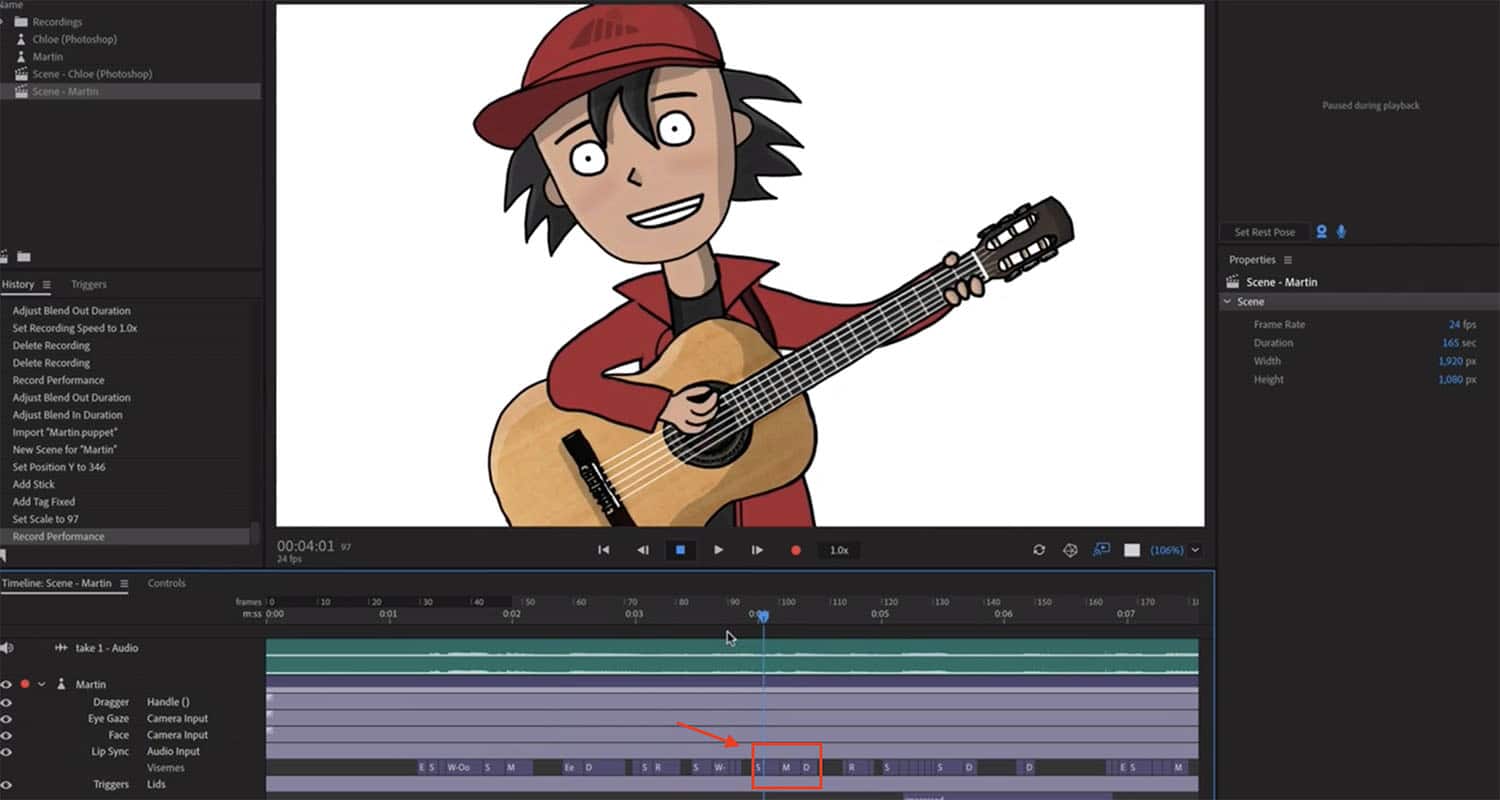Viewport: 1500px width, 800px height.
Task: Click the refresh scene icon
Action: [x=1039, y=550]
